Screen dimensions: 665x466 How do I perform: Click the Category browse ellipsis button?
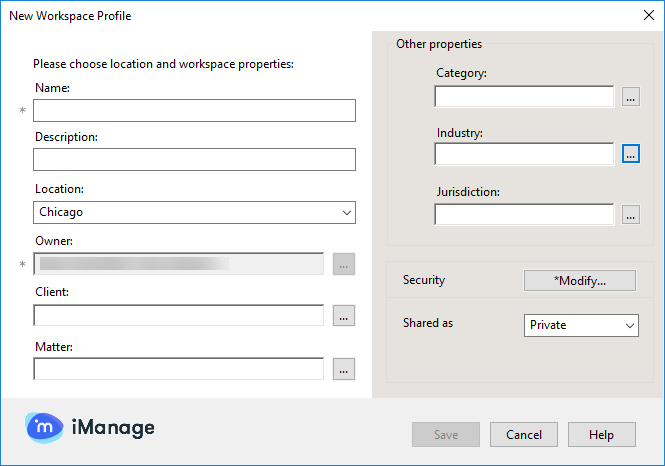click(630, 97)
